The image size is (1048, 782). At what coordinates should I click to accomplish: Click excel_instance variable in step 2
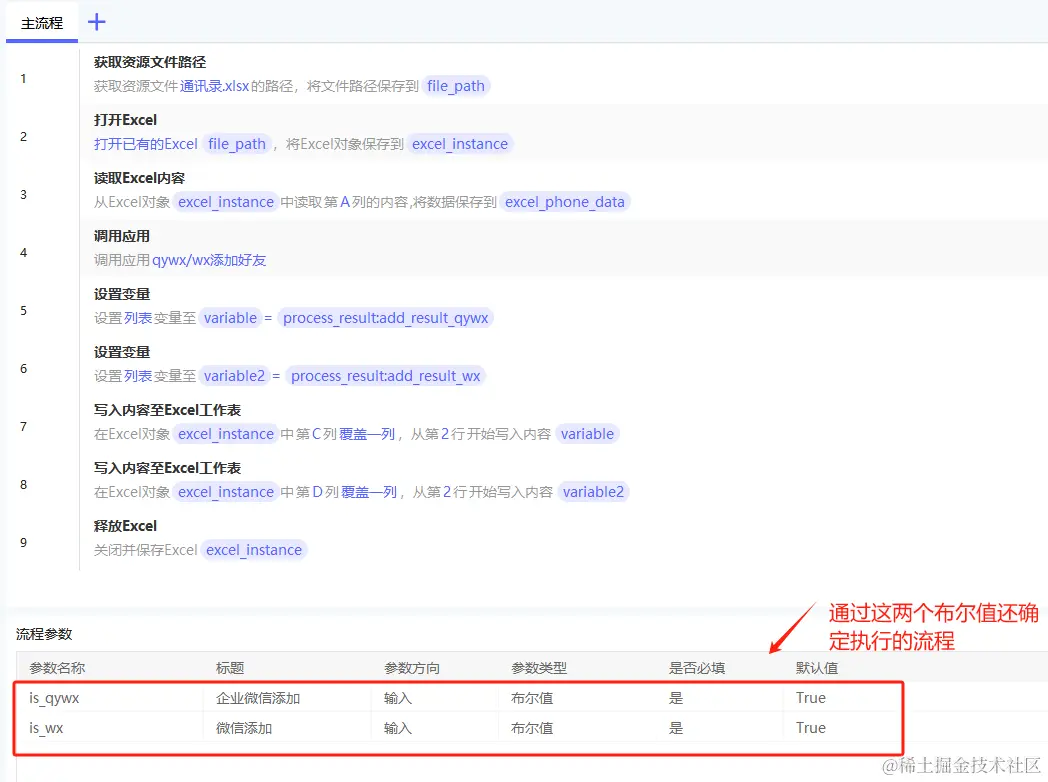tap(460, 144)
